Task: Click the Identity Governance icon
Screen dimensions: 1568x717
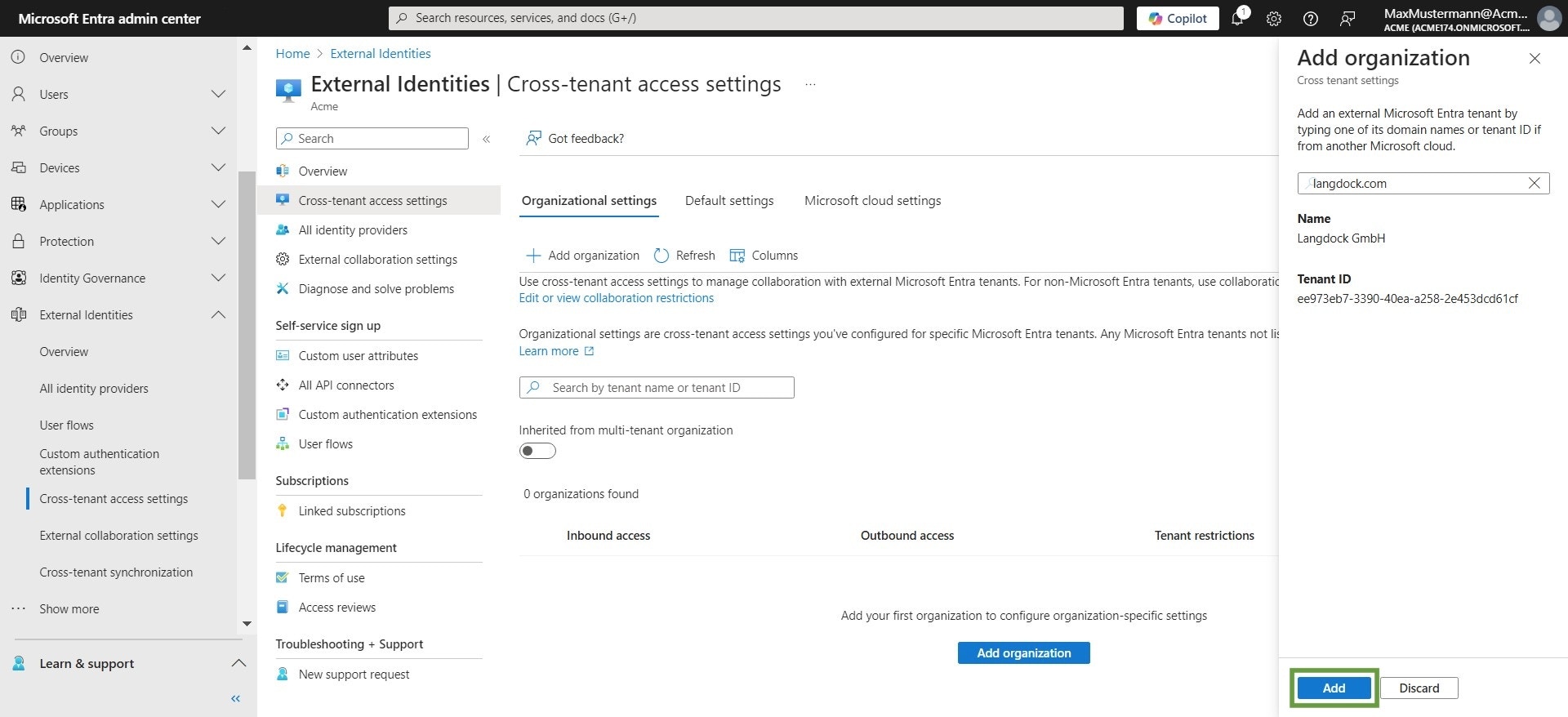Action: tap(18, 278)
